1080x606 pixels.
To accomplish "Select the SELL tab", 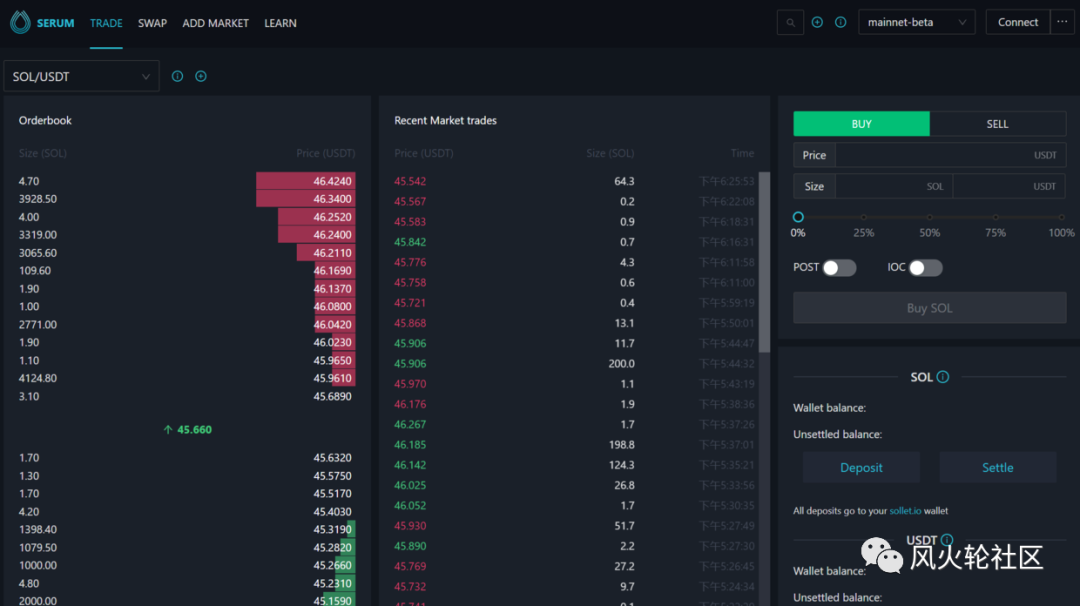I will tap(997, 124).
